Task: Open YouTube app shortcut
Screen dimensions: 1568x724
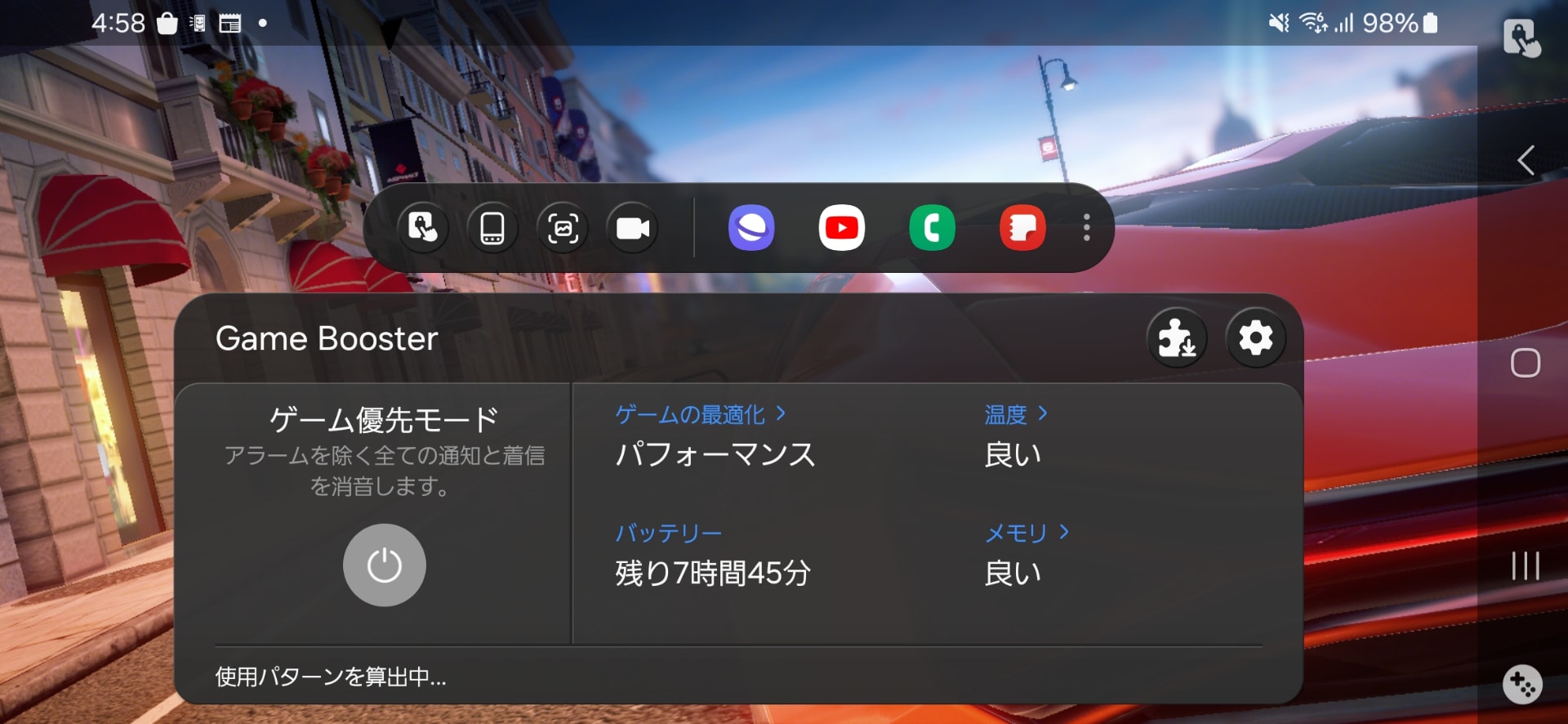Action: (x=842, y=228)
